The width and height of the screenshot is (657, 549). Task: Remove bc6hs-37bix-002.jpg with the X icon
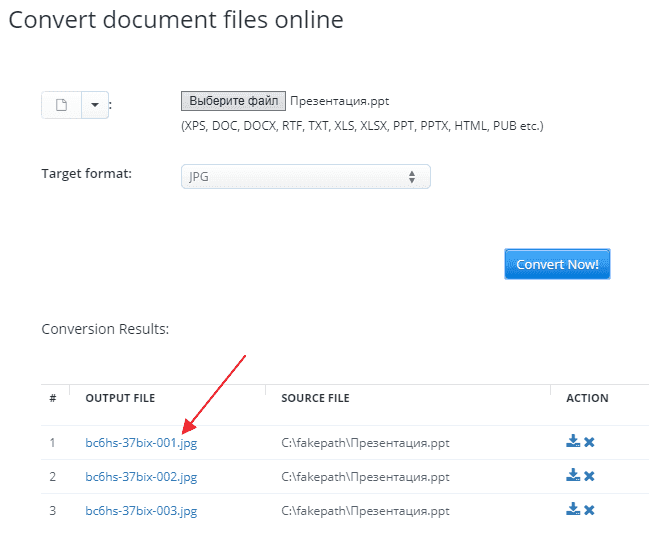point(589,476)
